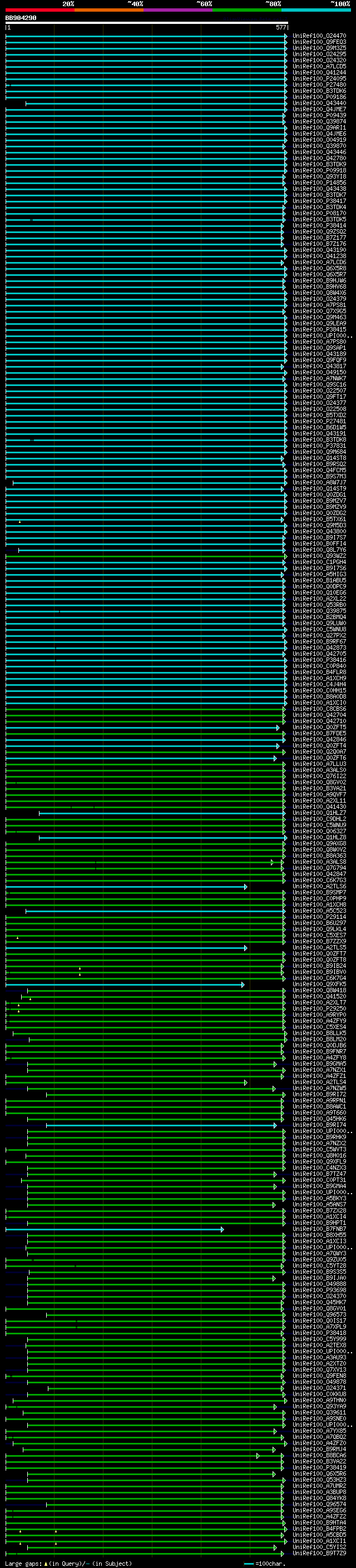Select the UniRef100_Q45HK7 label
356x1568 pixels.
coord(319,1303)
